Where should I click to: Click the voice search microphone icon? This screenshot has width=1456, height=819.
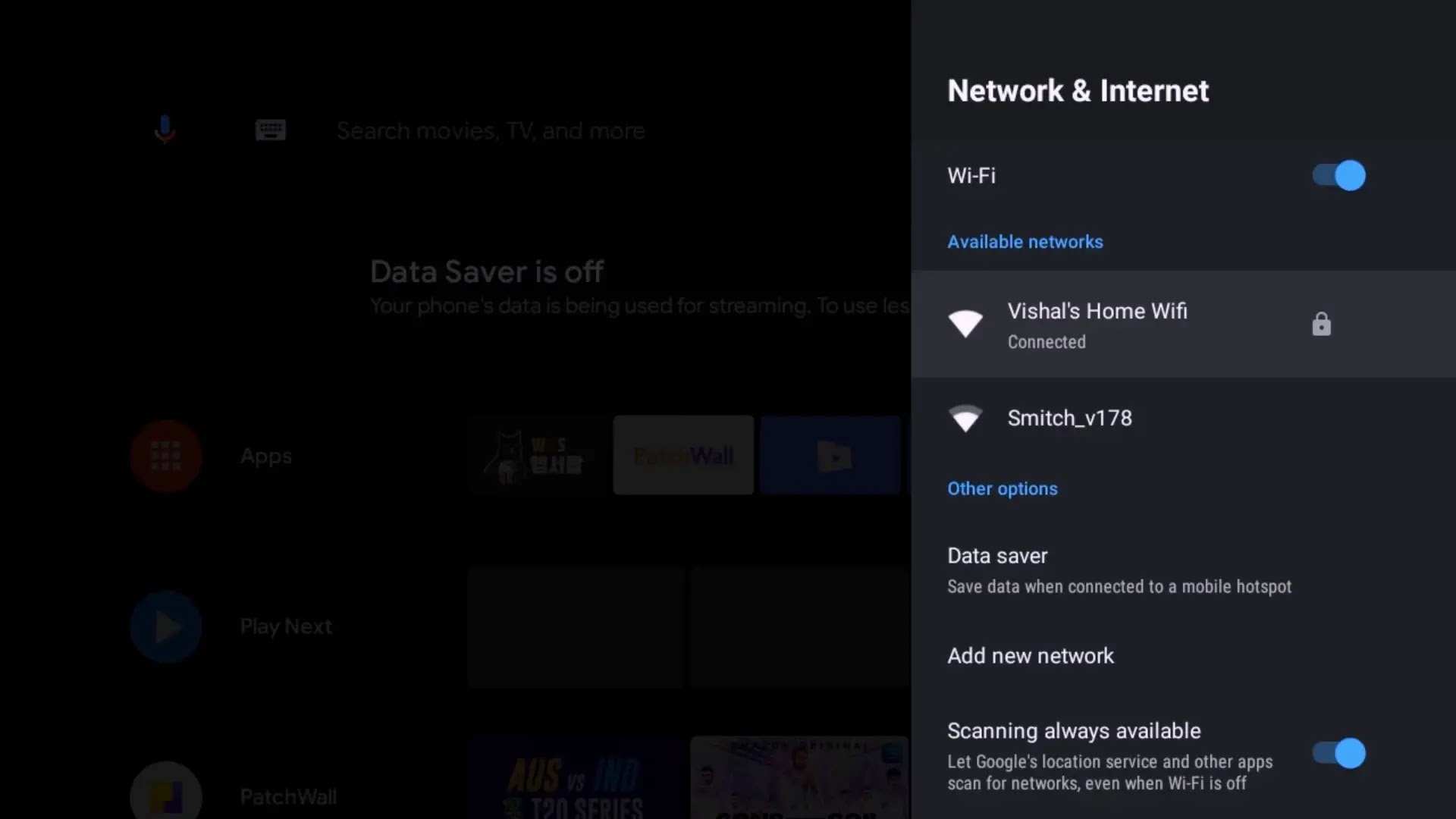[x=165, y=130]
